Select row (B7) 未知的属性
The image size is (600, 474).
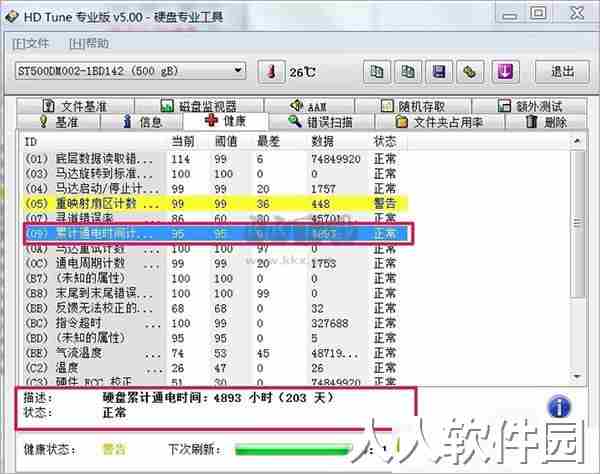pyautogui.click(x=214, y=278)
